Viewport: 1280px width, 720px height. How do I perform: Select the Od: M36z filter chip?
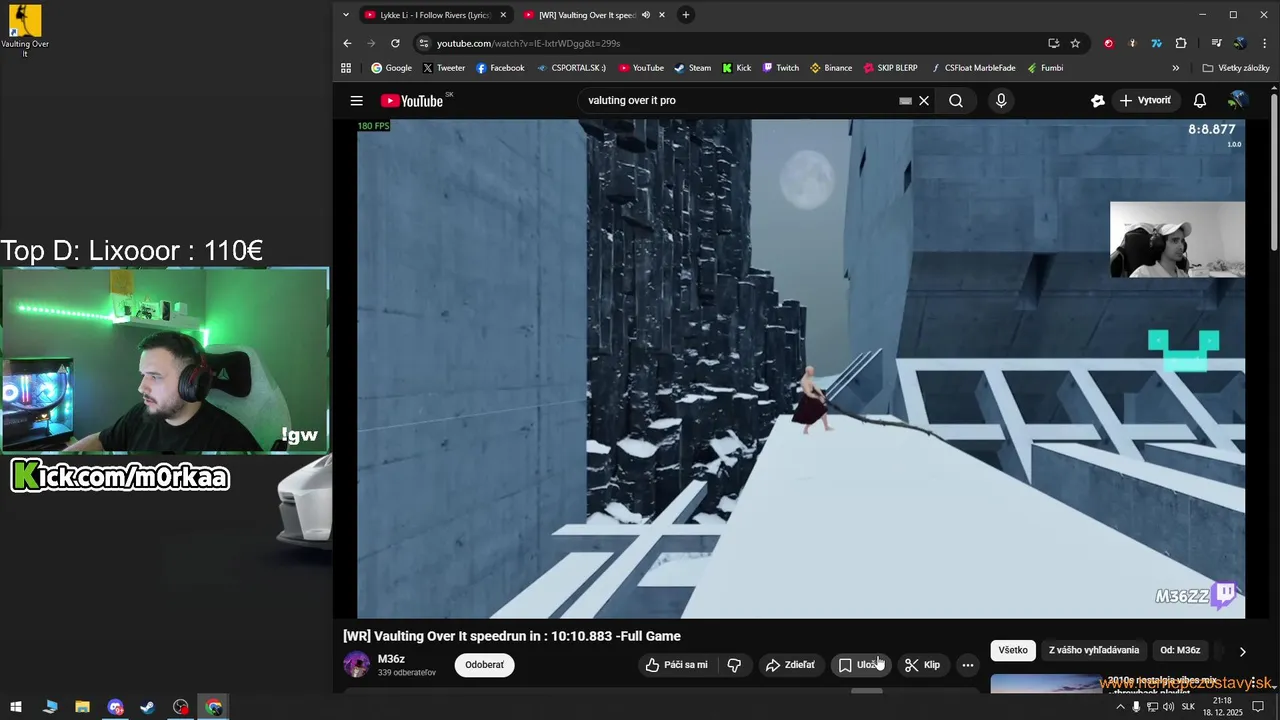[1180, 650]
